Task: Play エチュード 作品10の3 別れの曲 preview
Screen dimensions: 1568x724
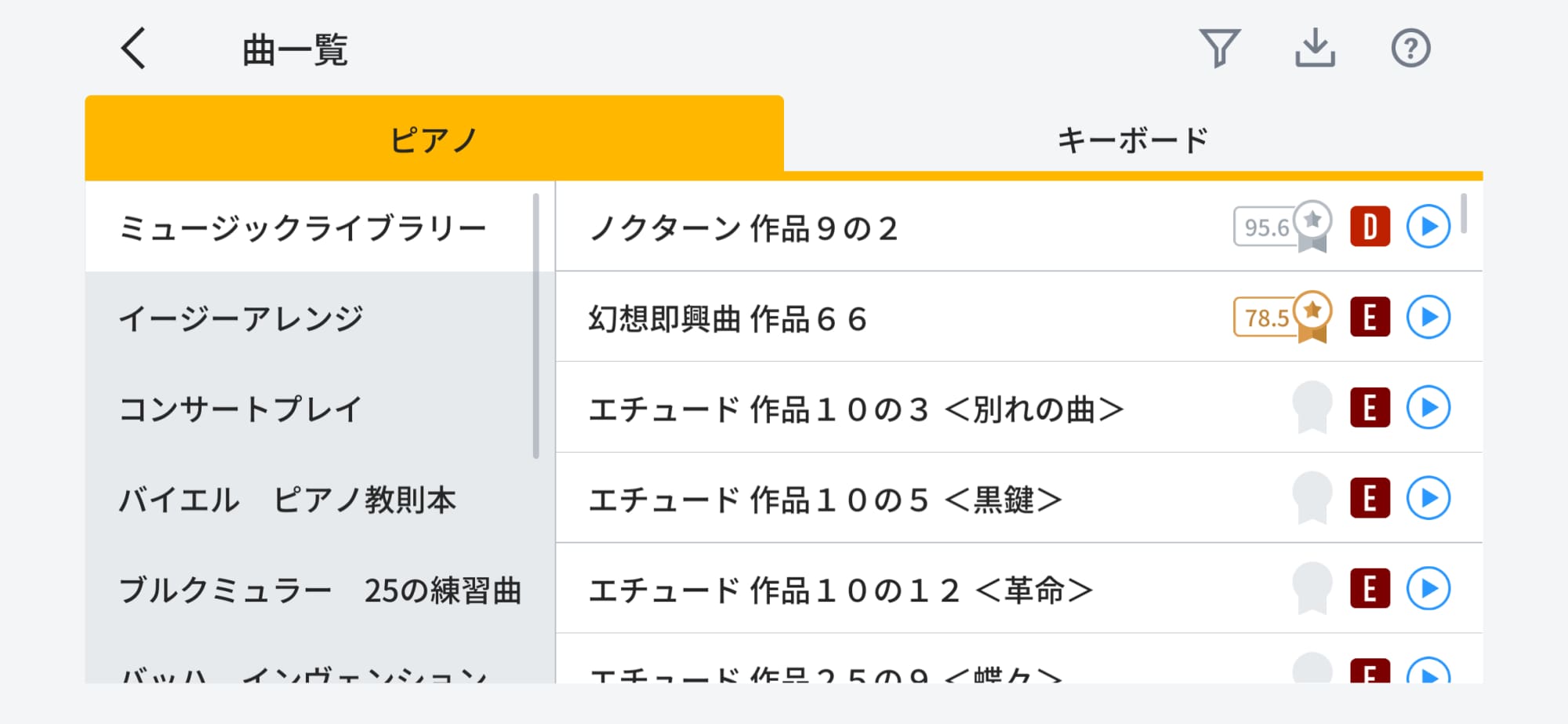Action: [1428, 408]
